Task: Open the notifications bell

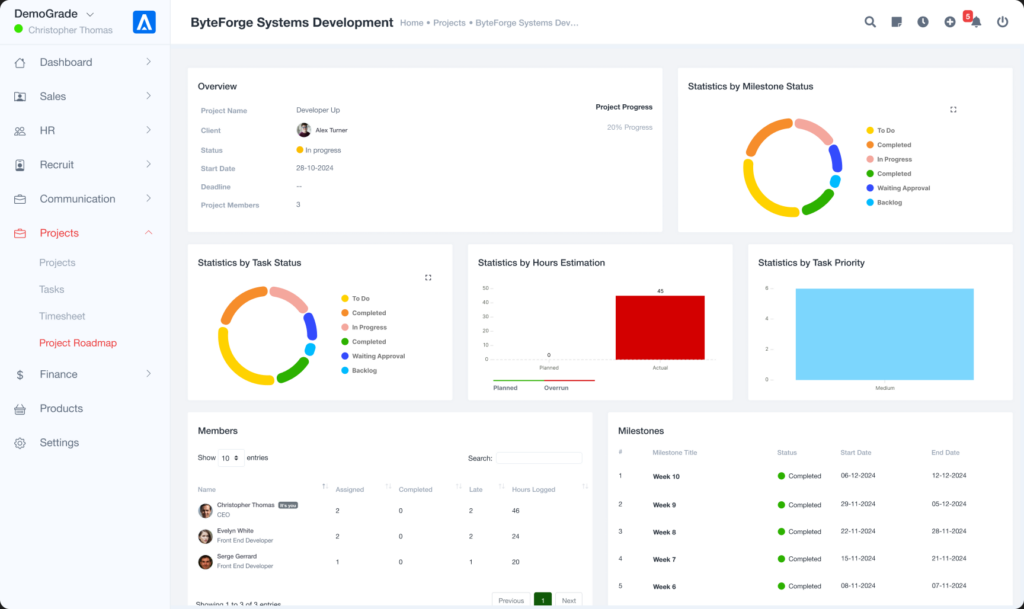Action: coord(976,22)
